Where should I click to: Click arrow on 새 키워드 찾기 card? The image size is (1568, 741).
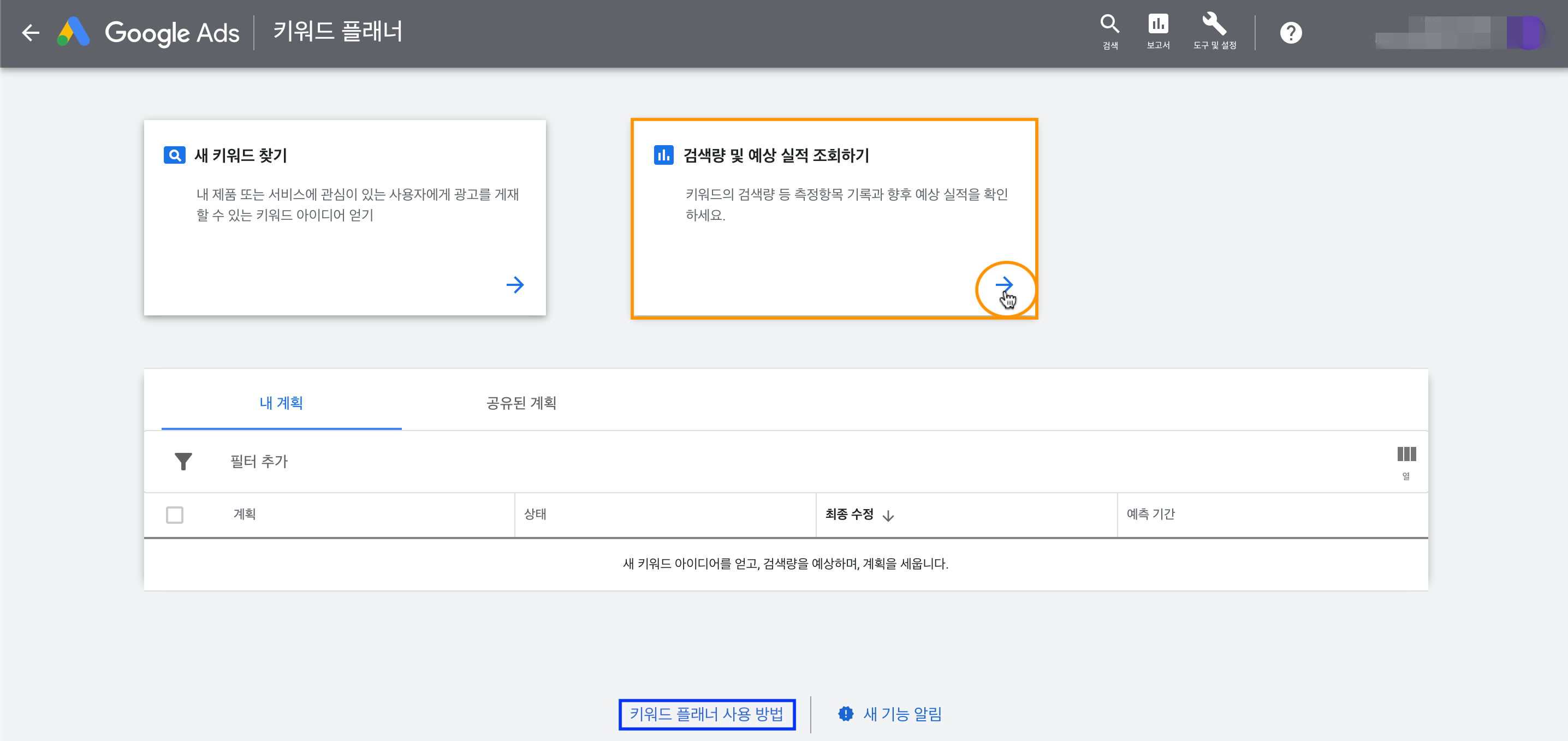pos(515,285)
